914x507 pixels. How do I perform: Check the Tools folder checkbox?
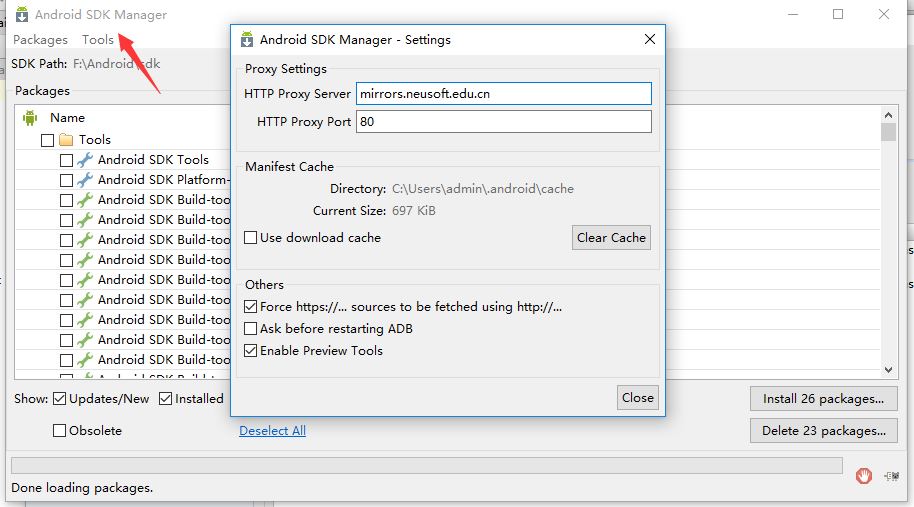click(48, 140)
